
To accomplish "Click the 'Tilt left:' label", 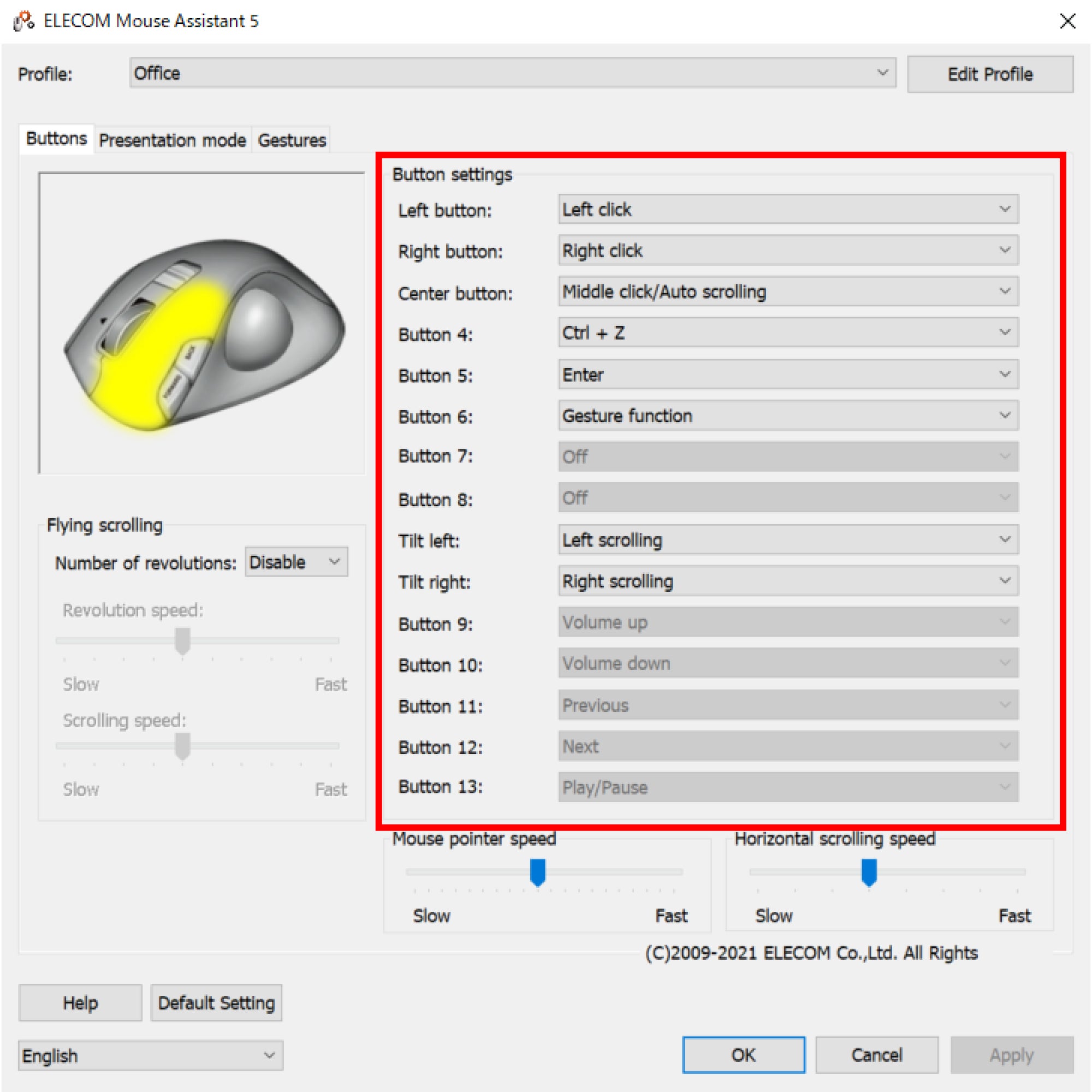I will (x=429, y=542).
